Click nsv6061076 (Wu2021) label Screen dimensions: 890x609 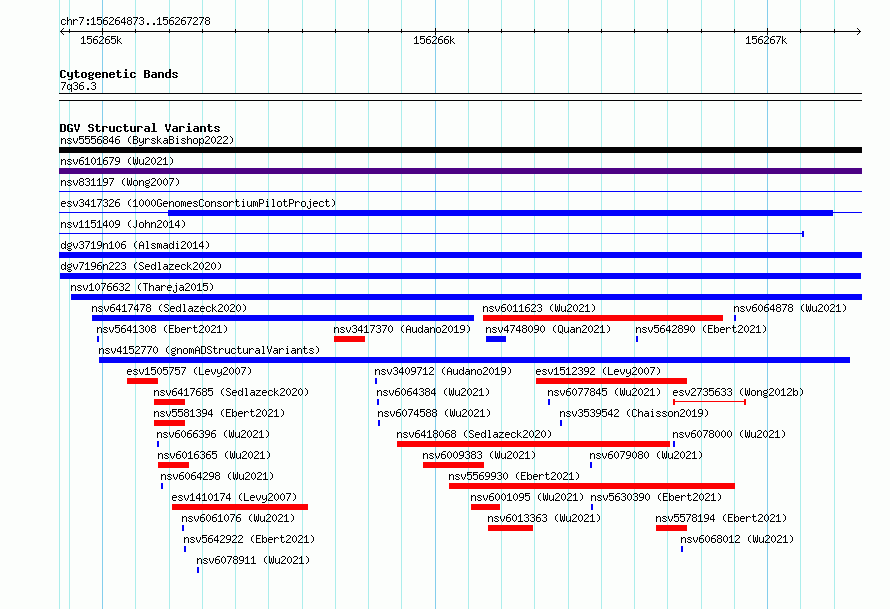coord(238,518)
